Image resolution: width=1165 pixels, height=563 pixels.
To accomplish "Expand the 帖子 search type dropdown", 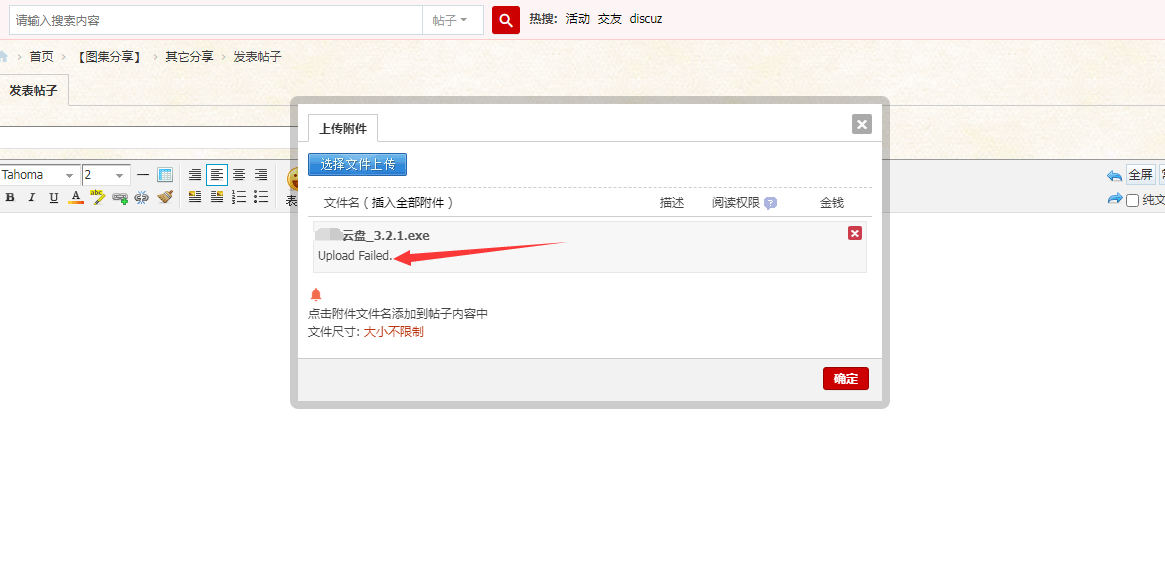I will (452, 20).
